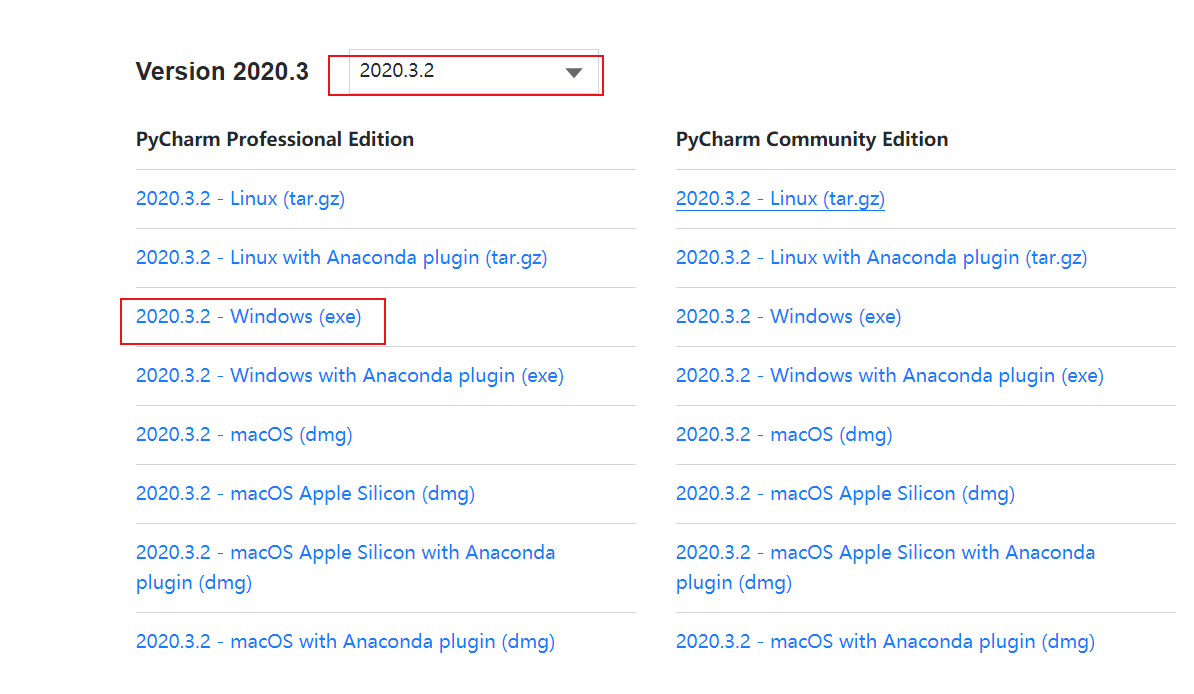Viewport: 1194px width, 694px height.
Task: Download Community Edition macOS (dmg)
Action: coord(784,435)
